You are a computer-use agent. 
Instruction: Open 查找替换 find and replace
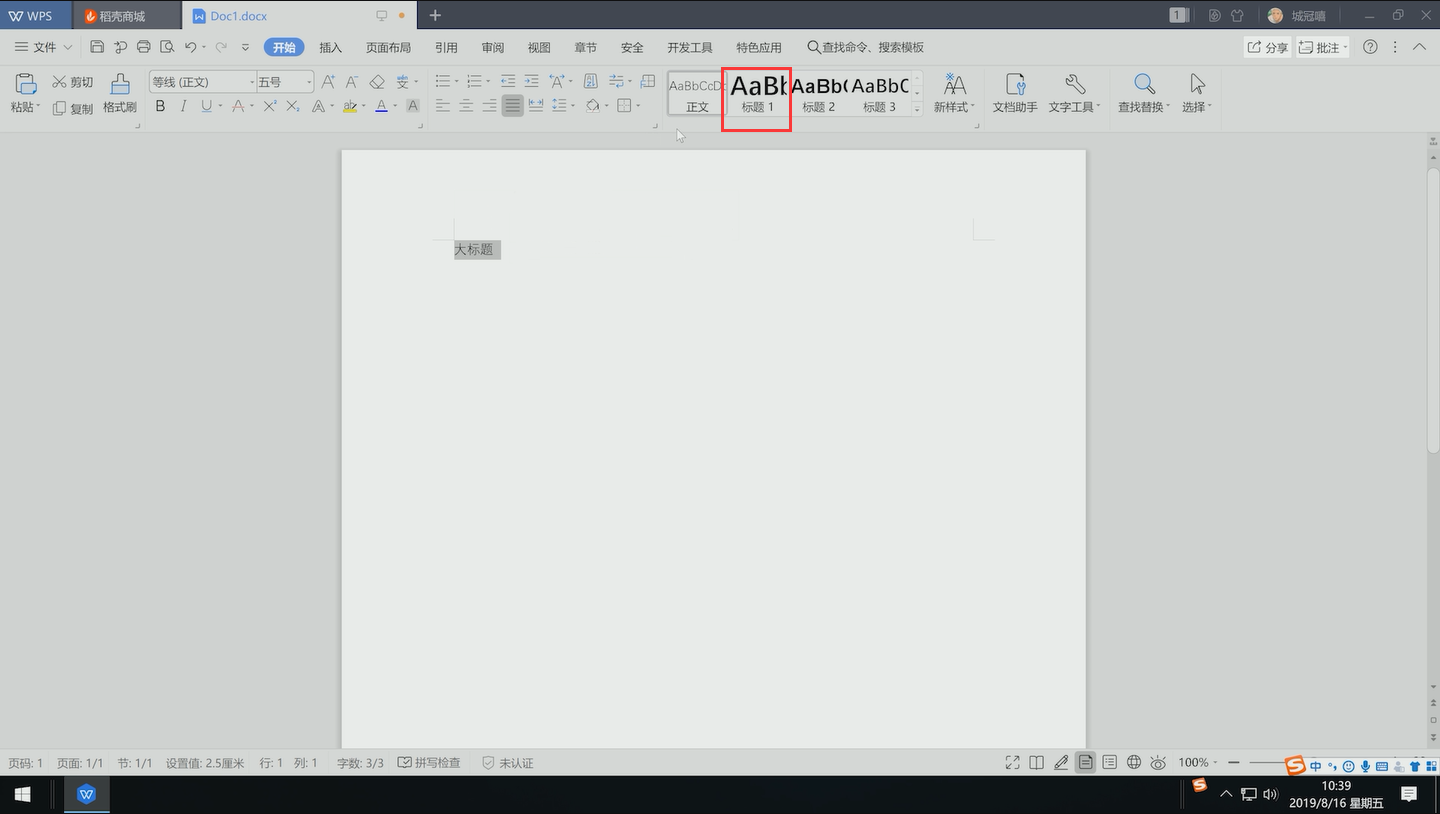(1144, 93)
